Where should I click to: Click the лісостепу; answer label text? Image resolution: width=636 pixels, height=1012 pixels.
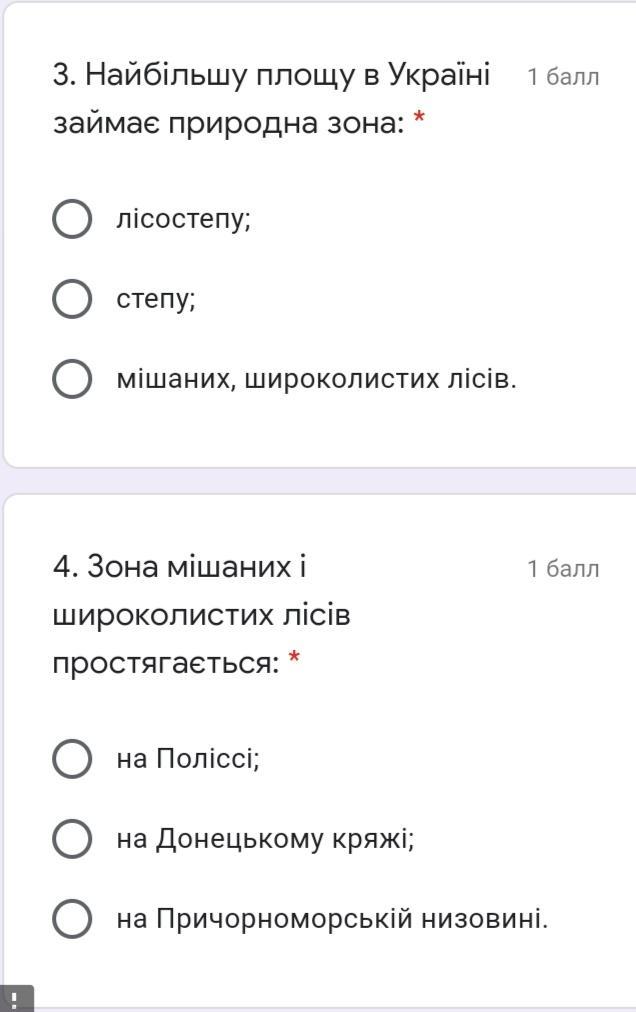click(184, 219)
